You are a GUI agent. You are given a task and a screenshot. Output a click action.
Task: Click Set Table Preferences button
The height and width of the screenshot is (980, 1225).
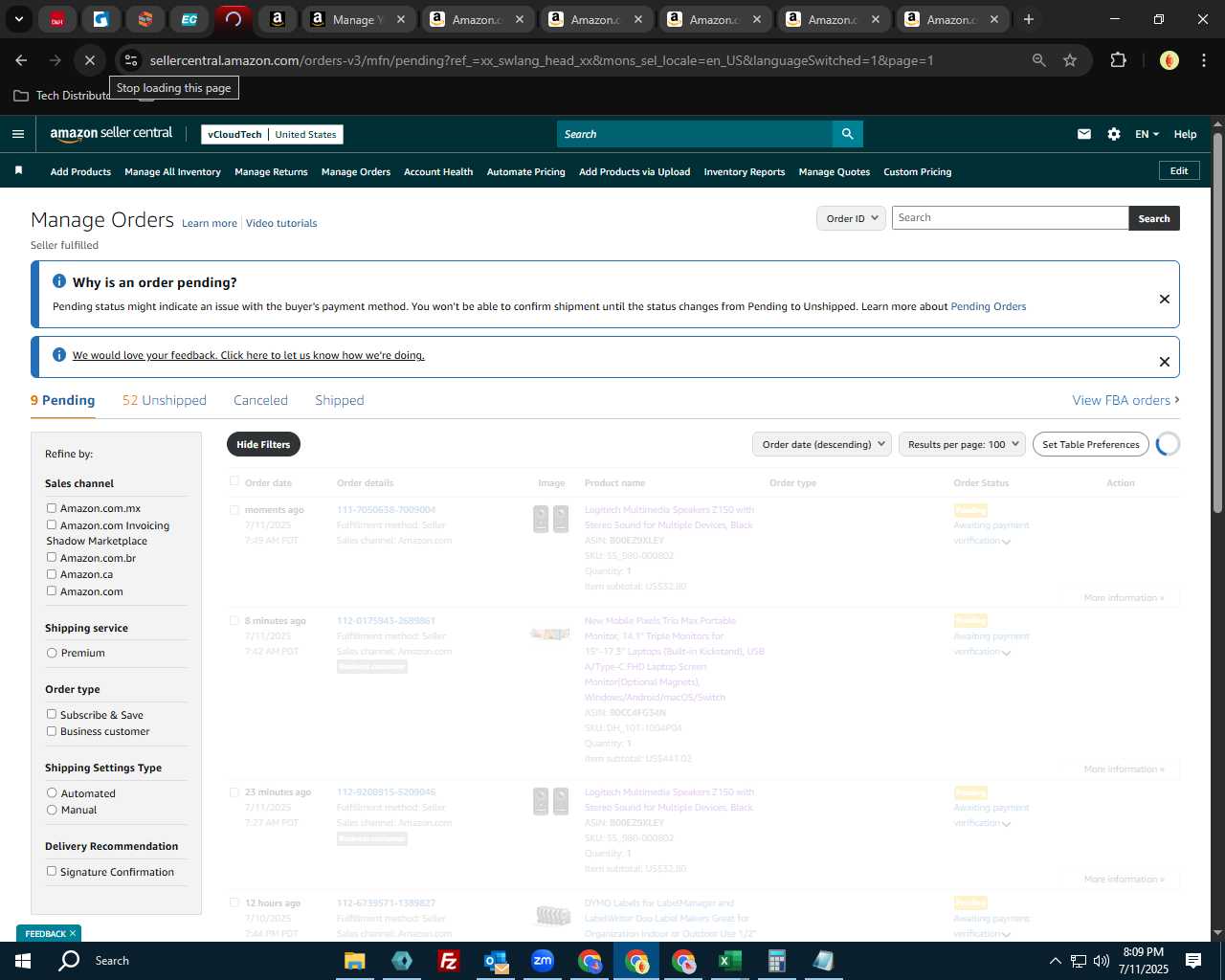(x=1091, y=444)
